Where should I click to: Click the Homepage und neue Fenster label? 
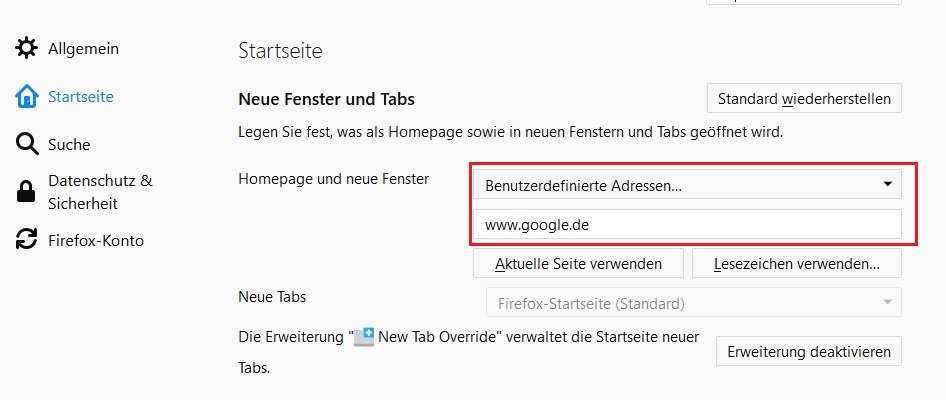pyautogui.click(x=333, y=179)
